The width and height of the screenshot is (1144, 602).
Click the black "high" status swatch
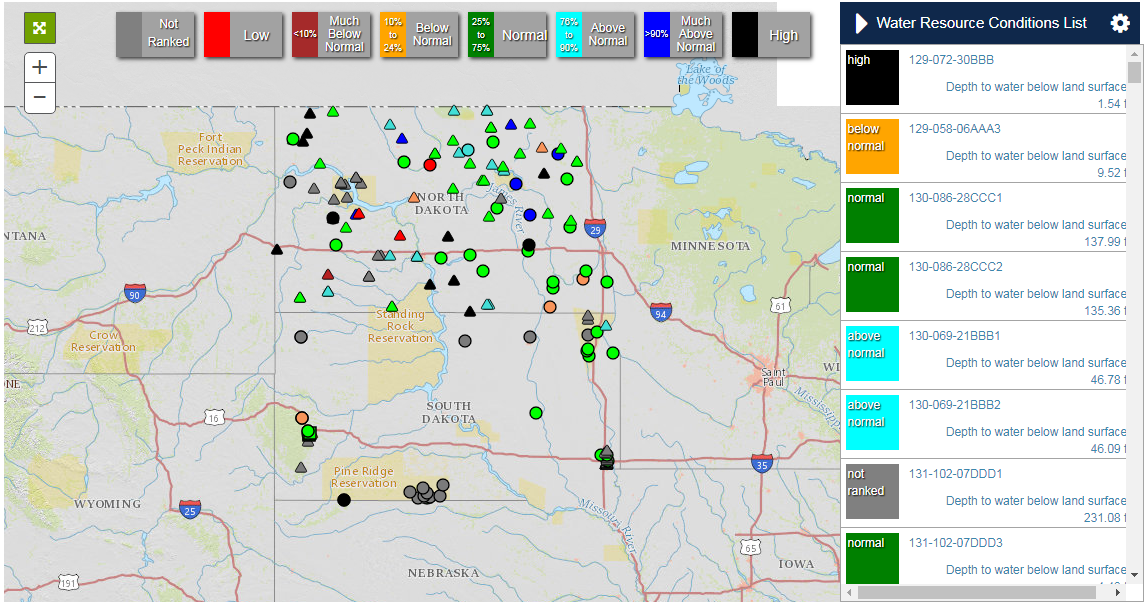873,77
